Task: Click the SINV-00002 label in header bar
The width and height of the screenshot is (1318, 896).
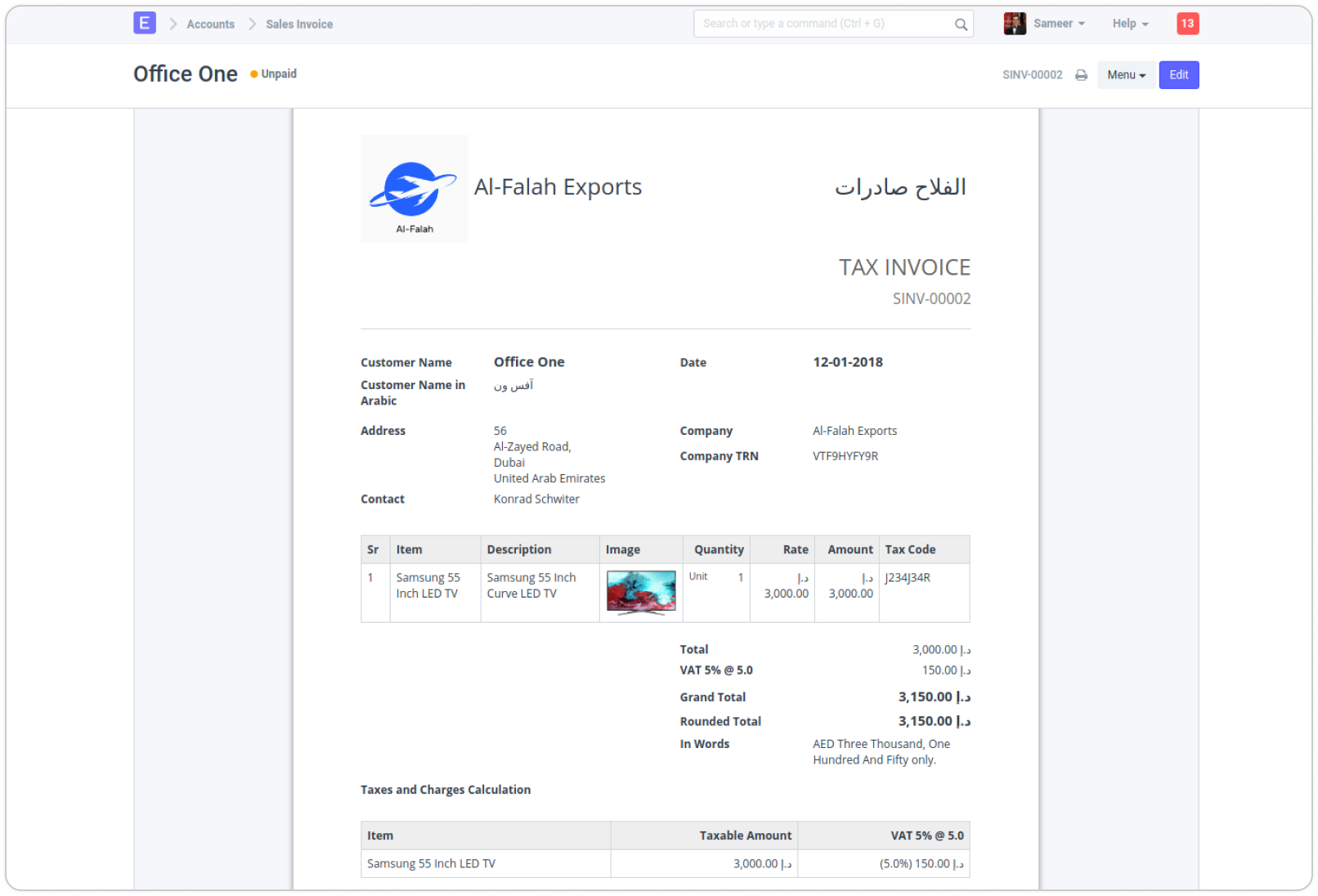Action: coord(1033,75)
